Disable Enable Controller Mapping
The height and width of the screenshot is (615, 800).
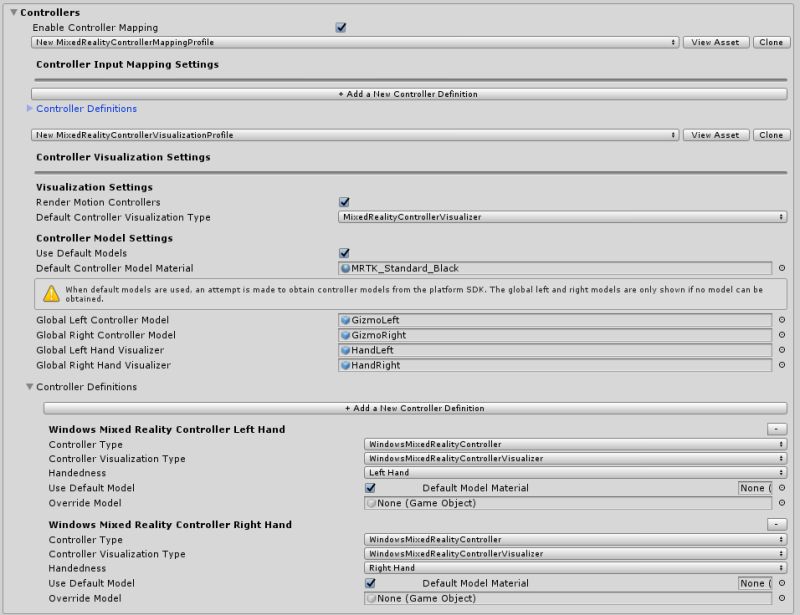(x=340, y=28)
